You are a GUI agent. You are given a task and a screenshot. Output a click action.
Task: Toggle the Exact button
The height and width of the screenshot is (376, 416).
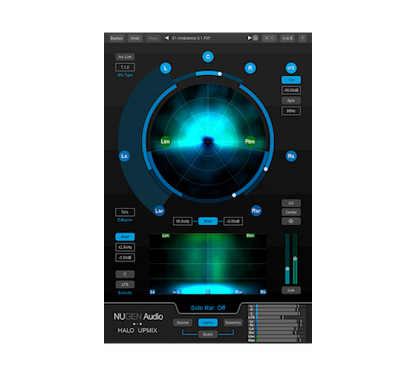[208, 334]
